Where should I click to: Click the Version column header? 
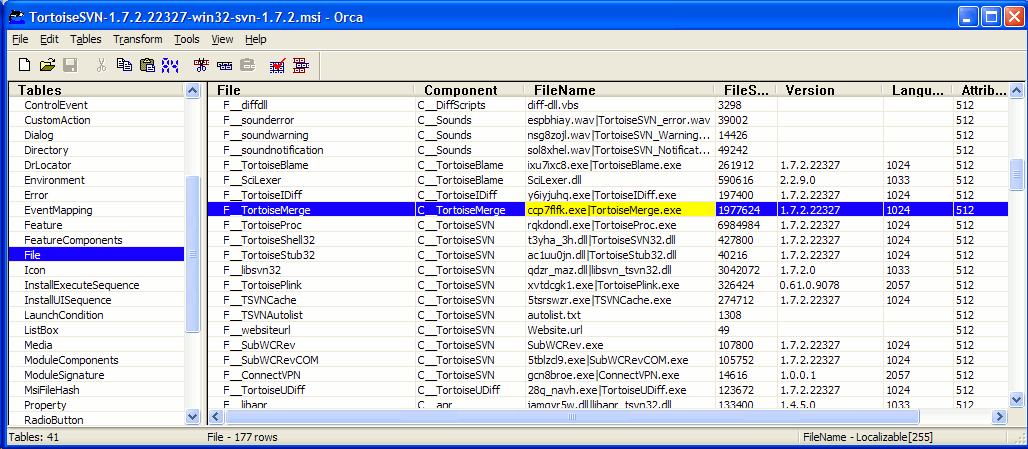point(829,90)
